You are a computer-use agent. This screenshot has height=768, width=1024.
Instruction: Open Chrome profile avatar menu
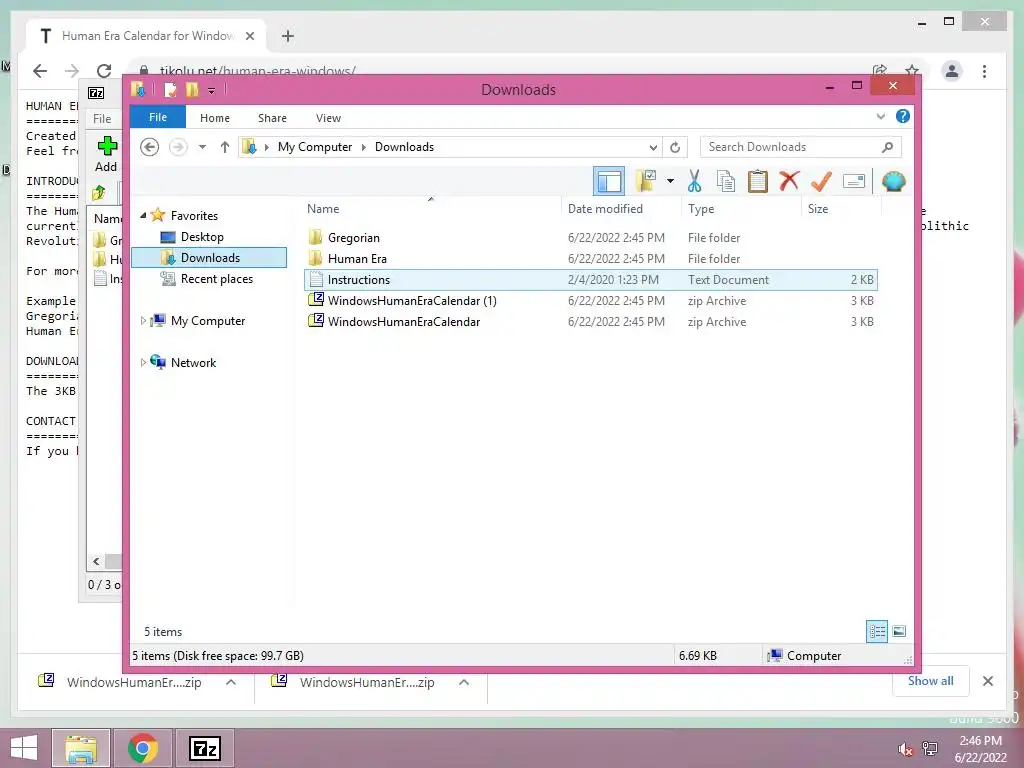(x=952, y=71)
